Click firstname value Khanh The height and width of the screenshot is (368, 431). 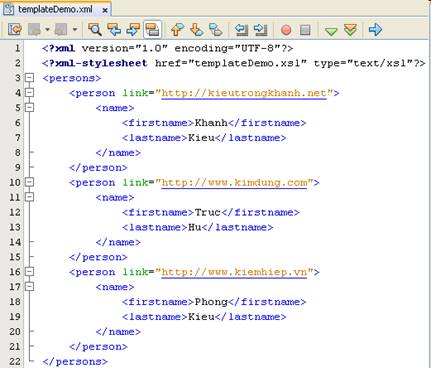[x=211, y=123]
